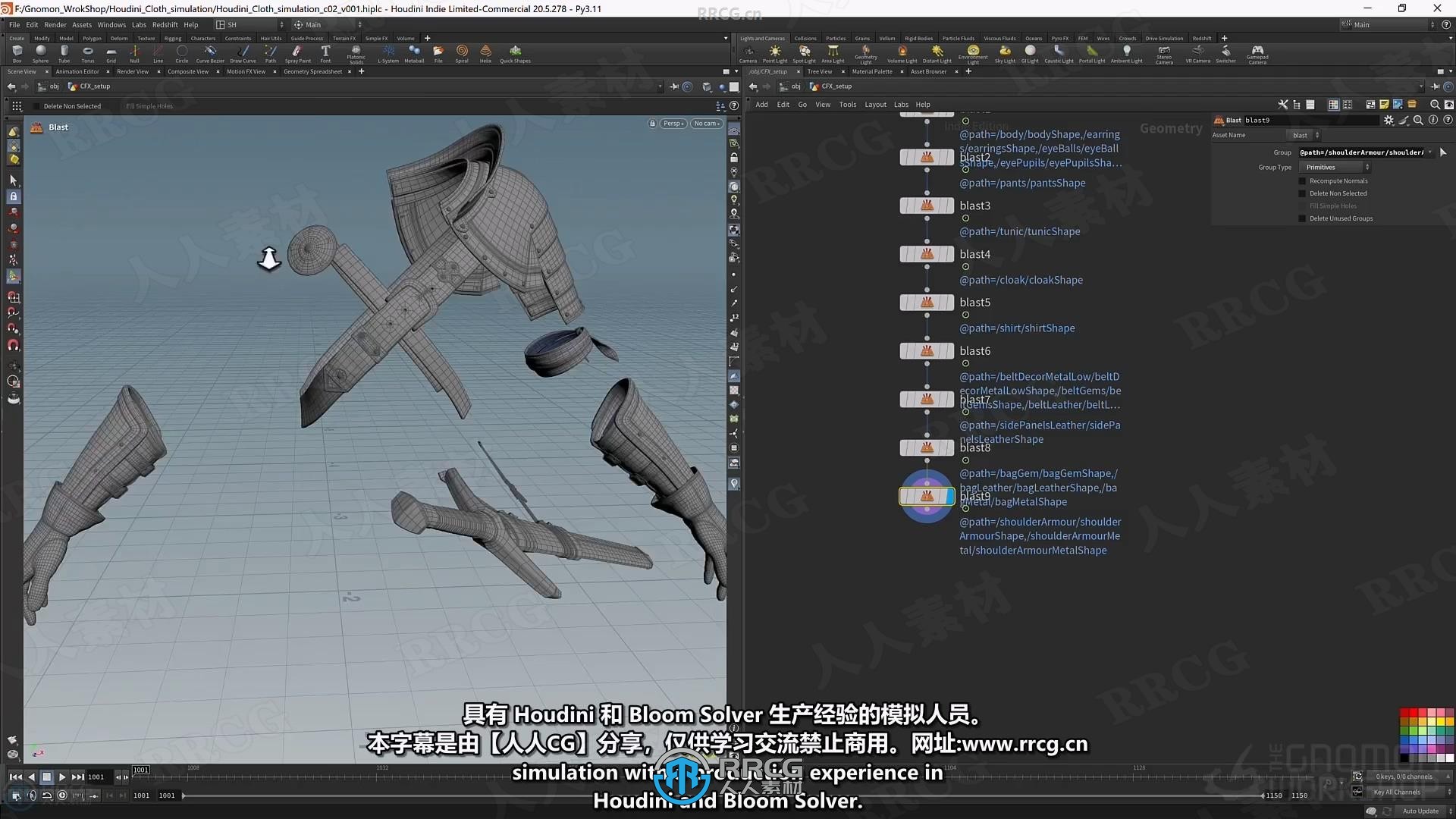Click the timeline frame 1001 marker
This screenshot has width=1456, height=819.
(x=141, y=770)
